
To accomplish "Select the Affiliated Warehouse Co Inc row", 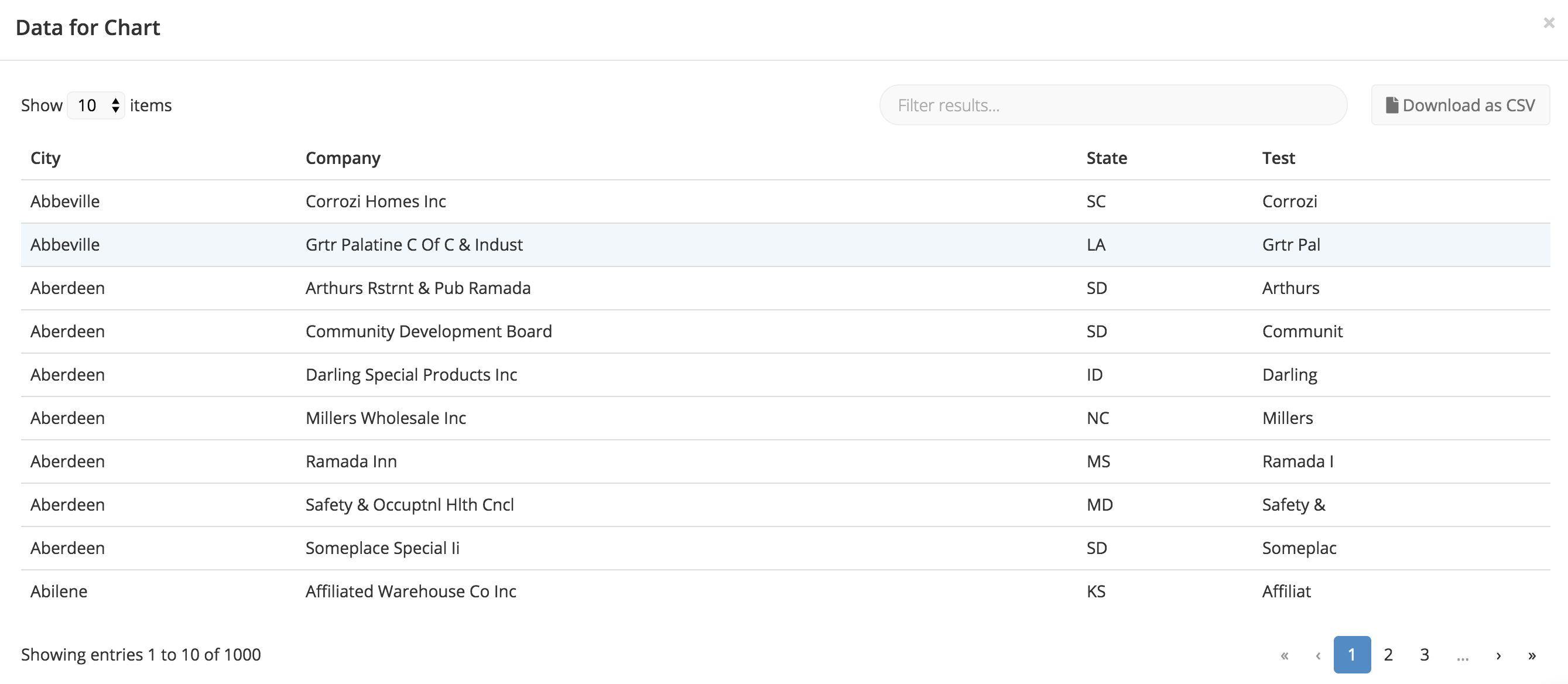I will coord(785,591).
